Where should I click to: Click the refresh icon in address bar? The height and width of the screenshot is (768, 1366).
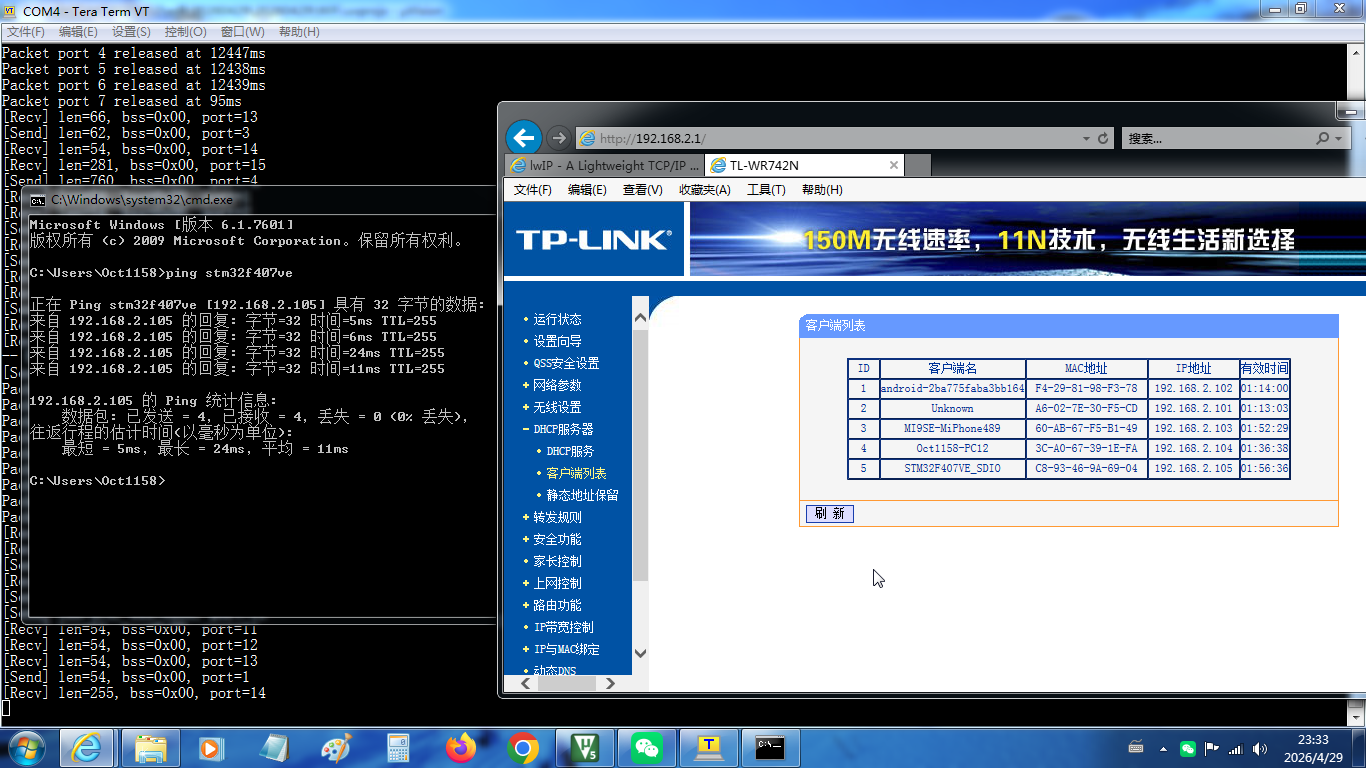click(x=1103, y=138)
